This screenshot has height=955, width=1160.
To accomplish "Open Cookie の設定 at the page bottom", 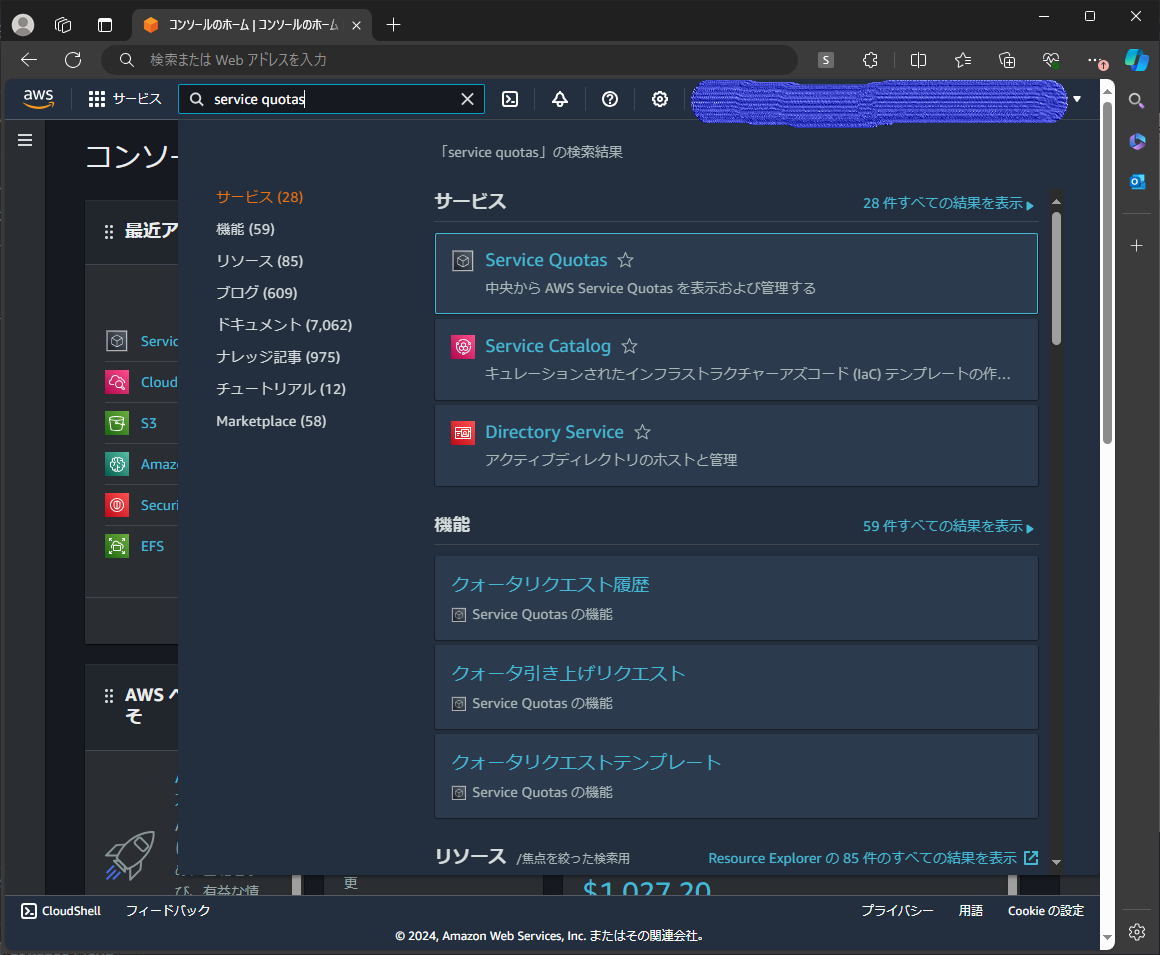I will 1046,910.
